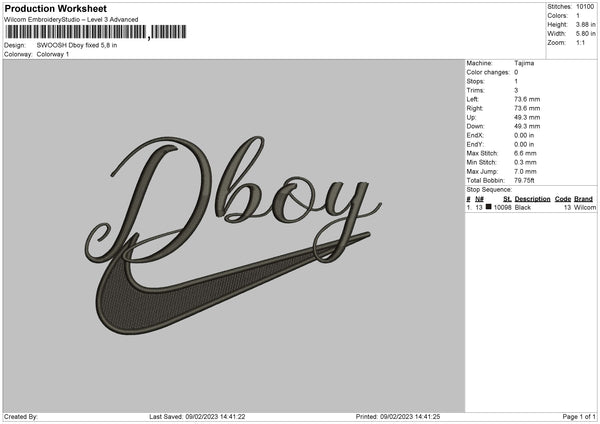Click the Description column header
Screen dimensions: 600x424
click(x=532, y=199)
